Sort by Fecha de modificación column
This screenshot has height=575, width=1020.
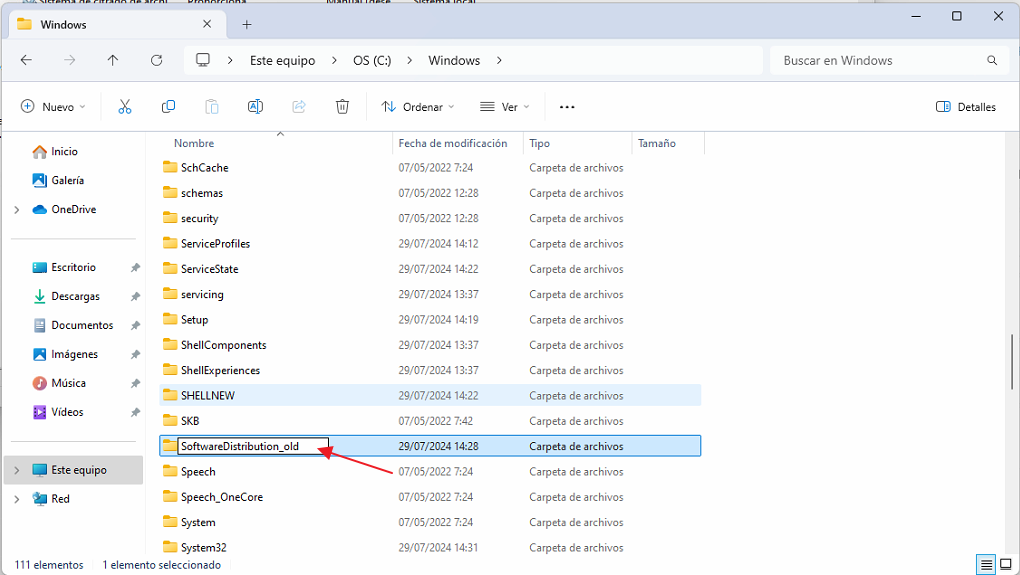(x=453, y=143)
